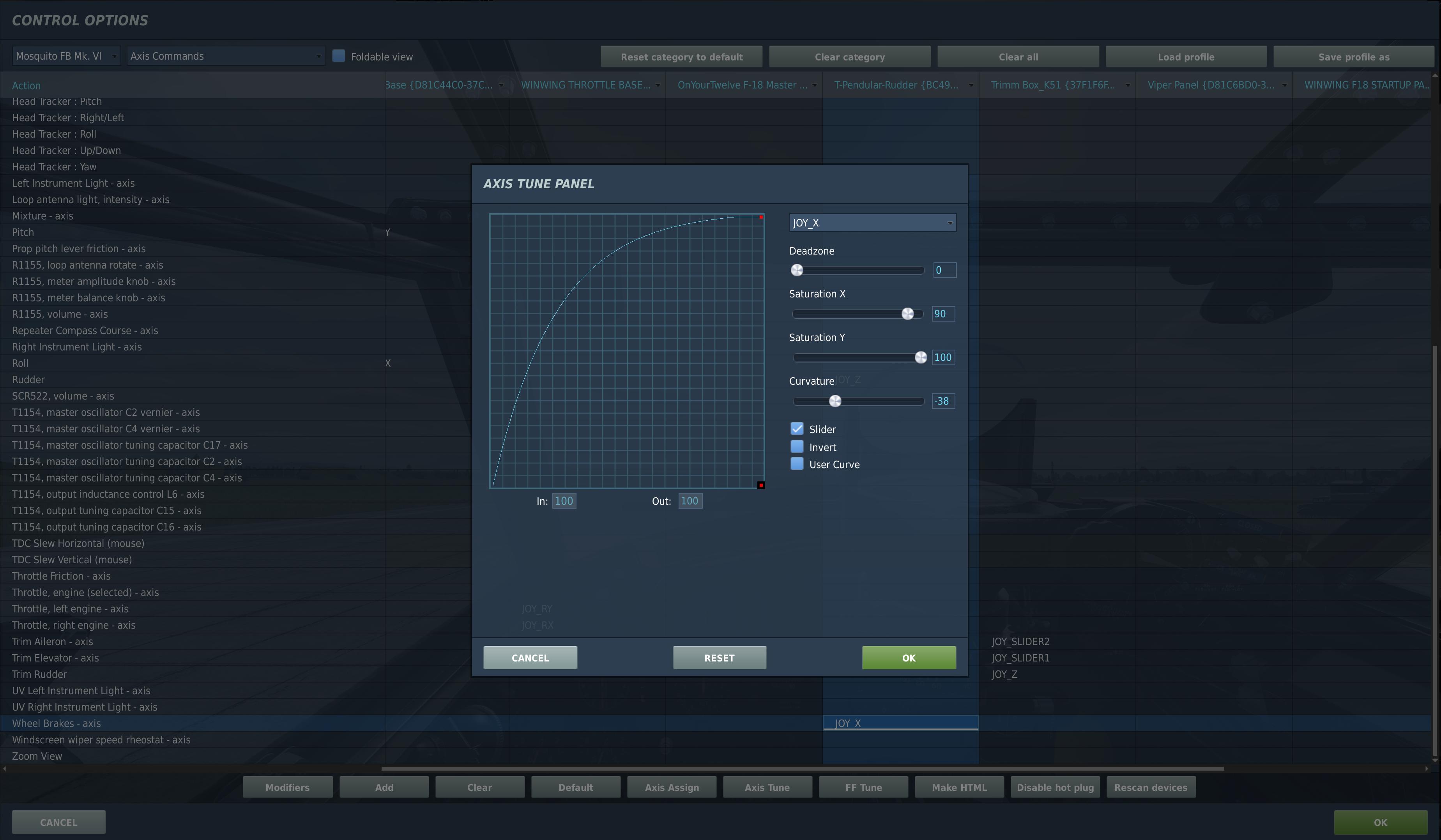The height and width of the screenshot is (840, 1441).
Task: Click the Curvature slider handle
Action: (835, 401)
